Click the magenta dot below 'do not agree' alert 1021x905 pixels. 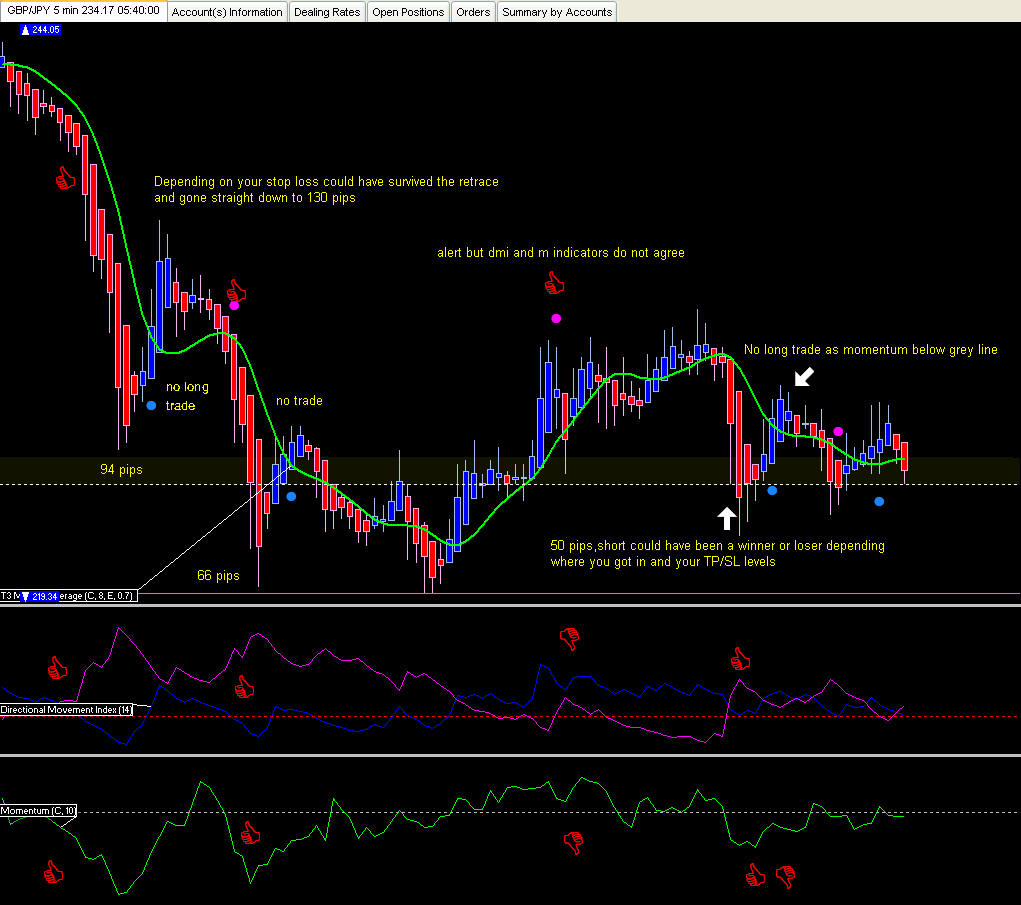point(556,318)
